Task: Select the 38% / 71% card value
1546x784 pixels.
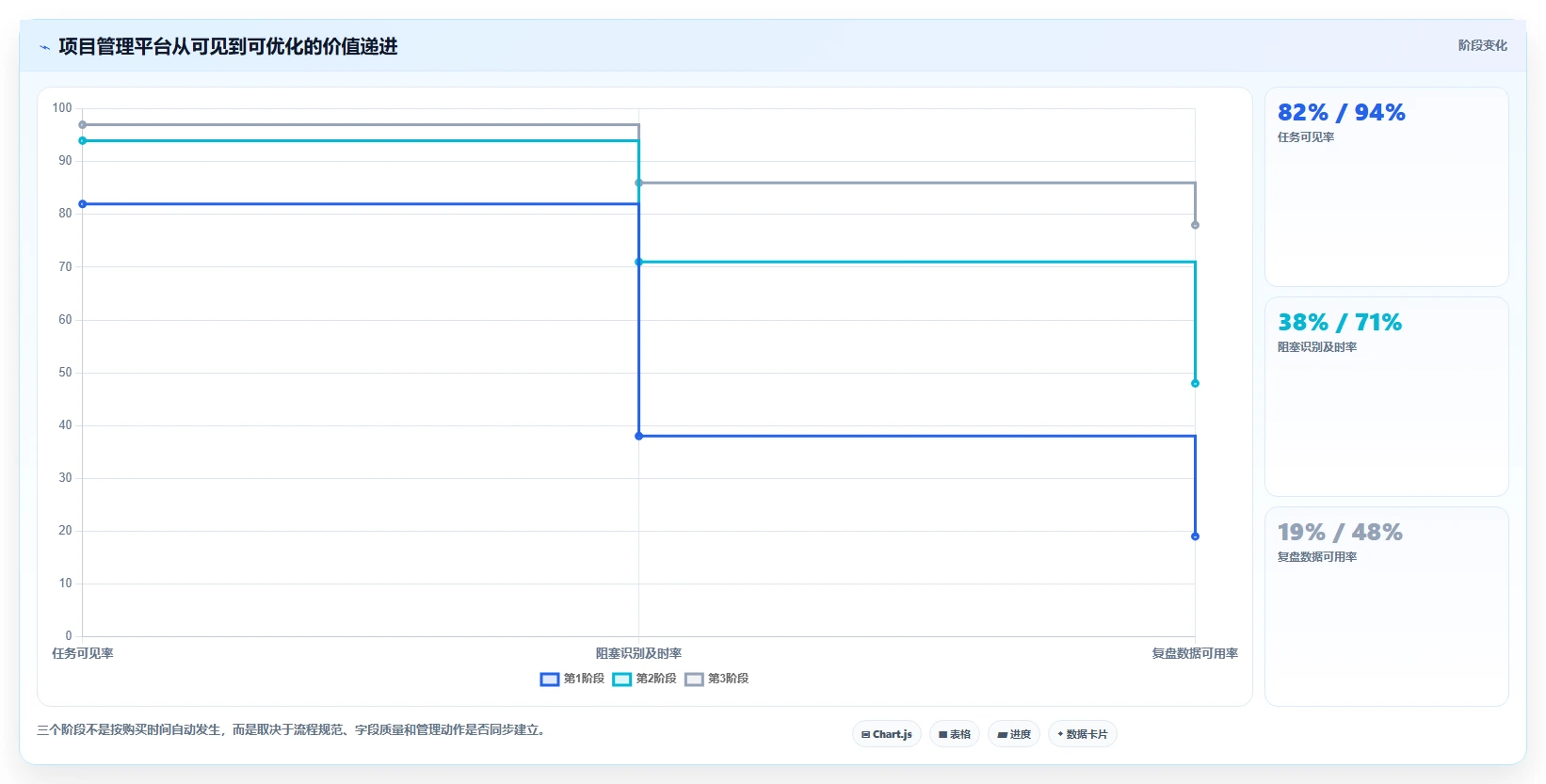Action: (1340, 322)
